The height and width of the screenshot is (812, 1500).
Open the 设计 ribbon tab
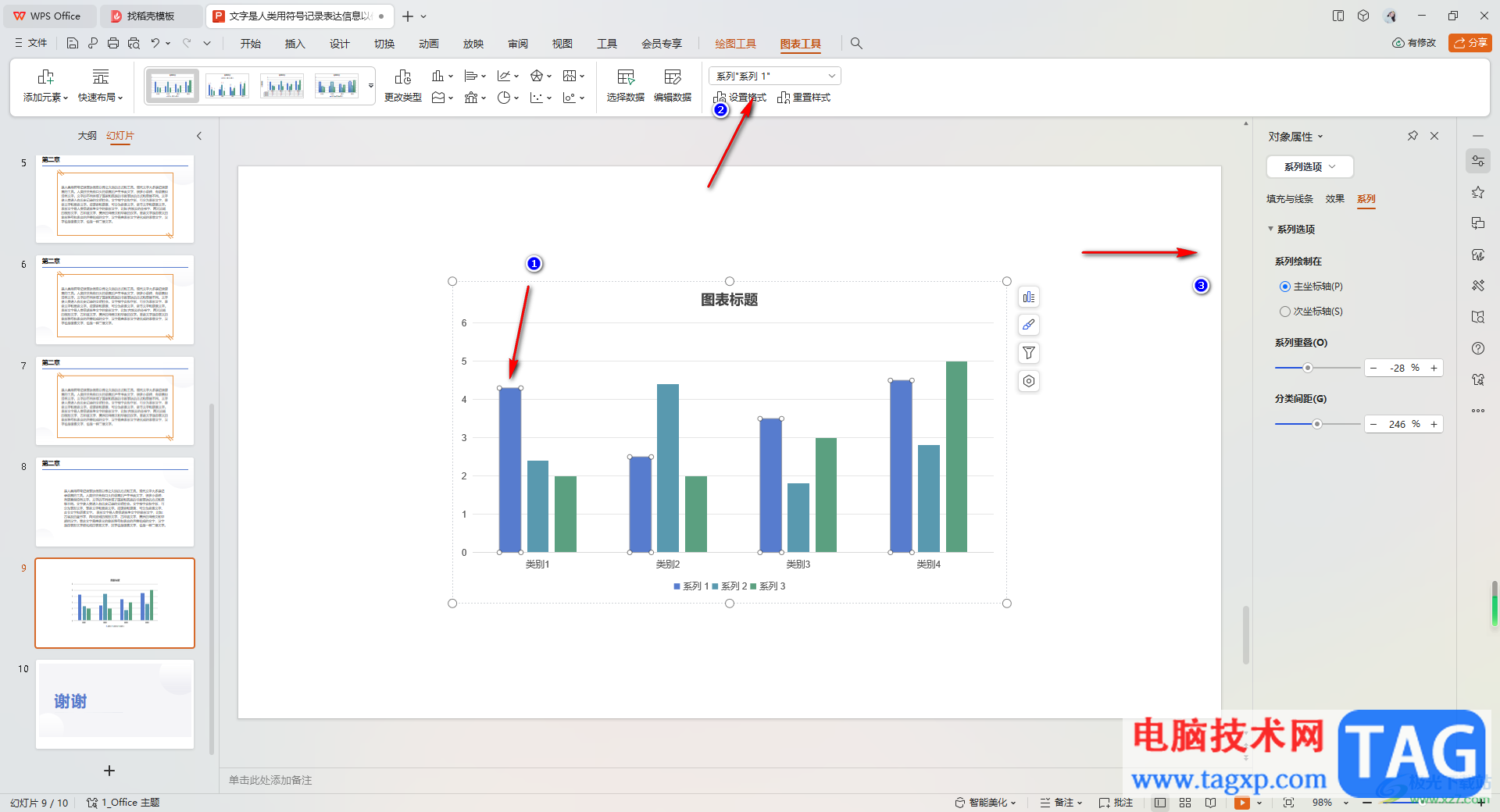(x=340, y=44)
